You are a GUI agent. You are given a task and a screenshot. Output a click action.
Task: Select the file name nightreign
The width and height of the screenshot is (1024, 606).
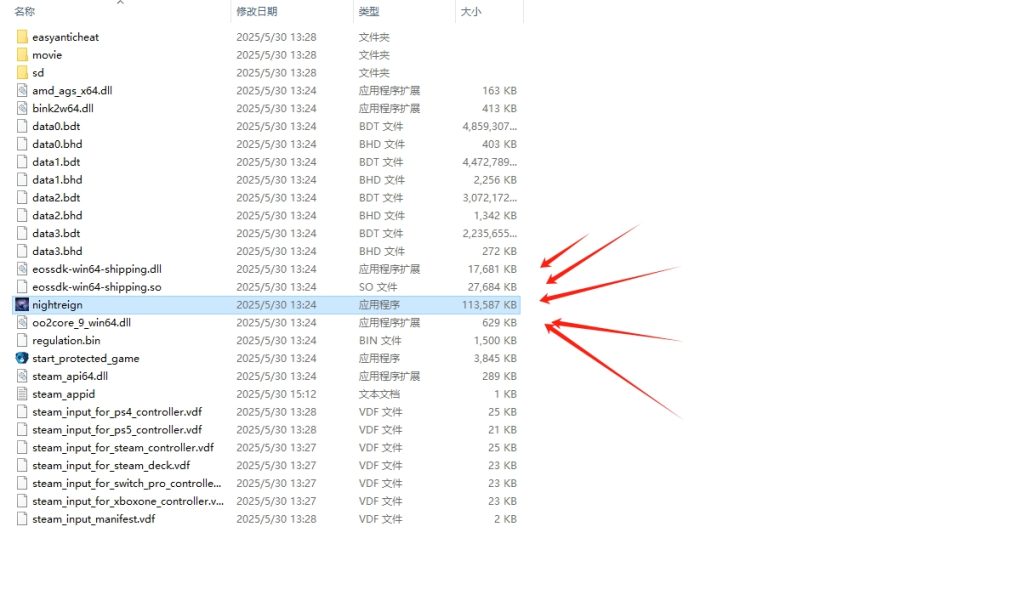[x=57, y=305]
